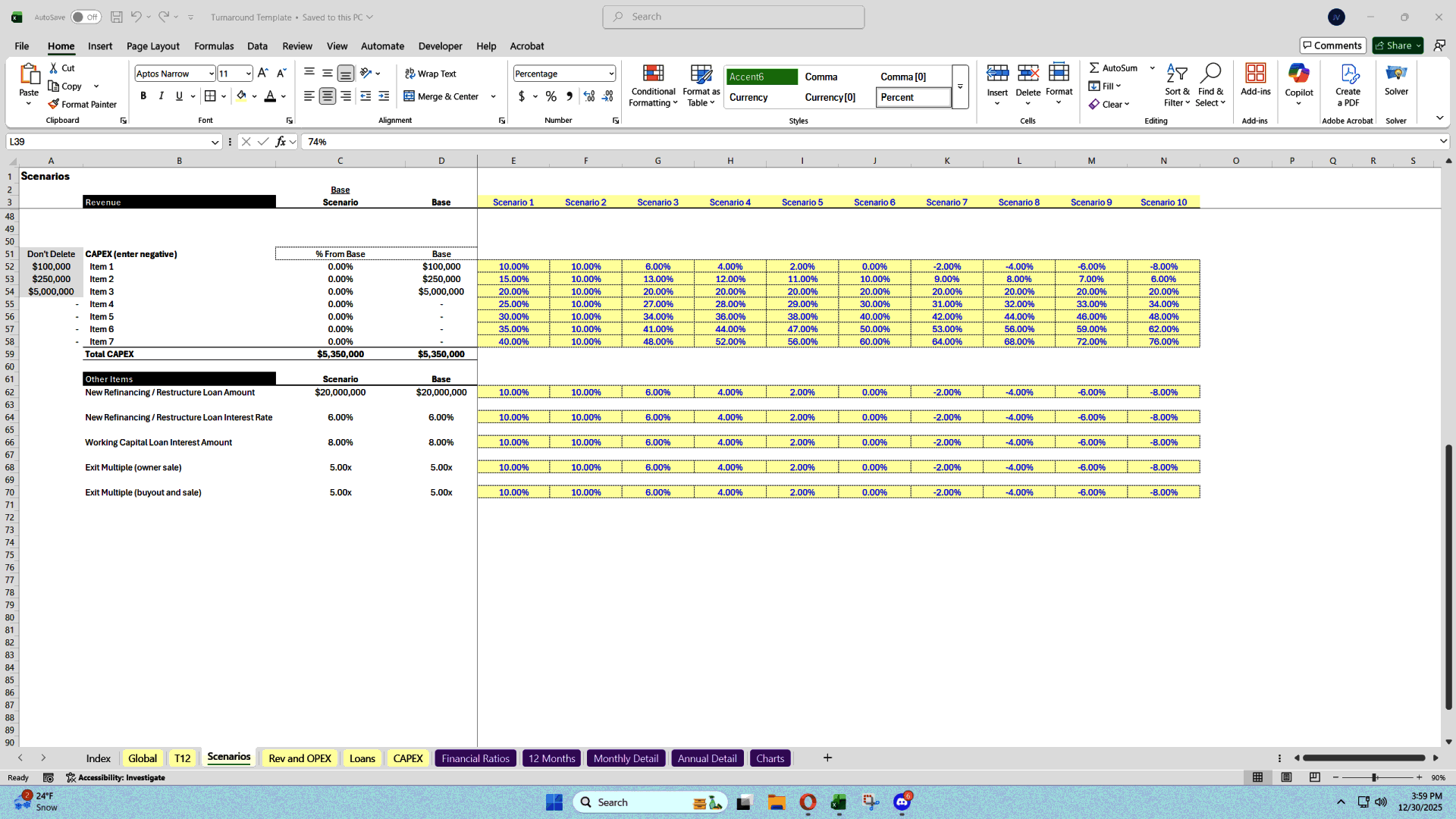Open the Financial Ratios sheet

tap(475, 758)
